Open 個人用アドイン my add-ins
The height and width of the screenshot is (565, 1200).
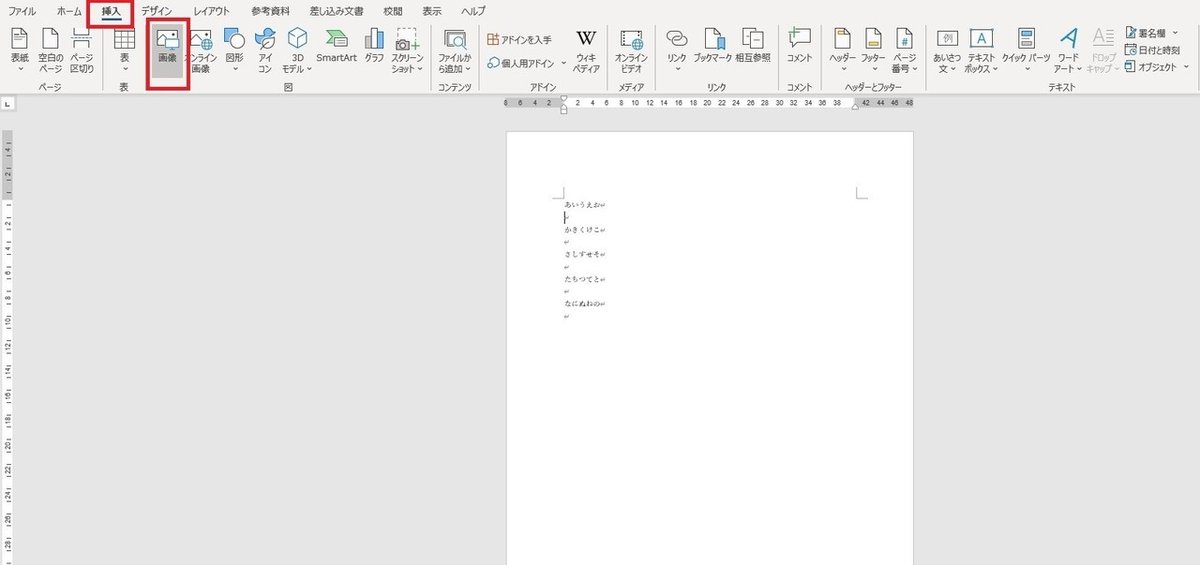tap(521, 63)
